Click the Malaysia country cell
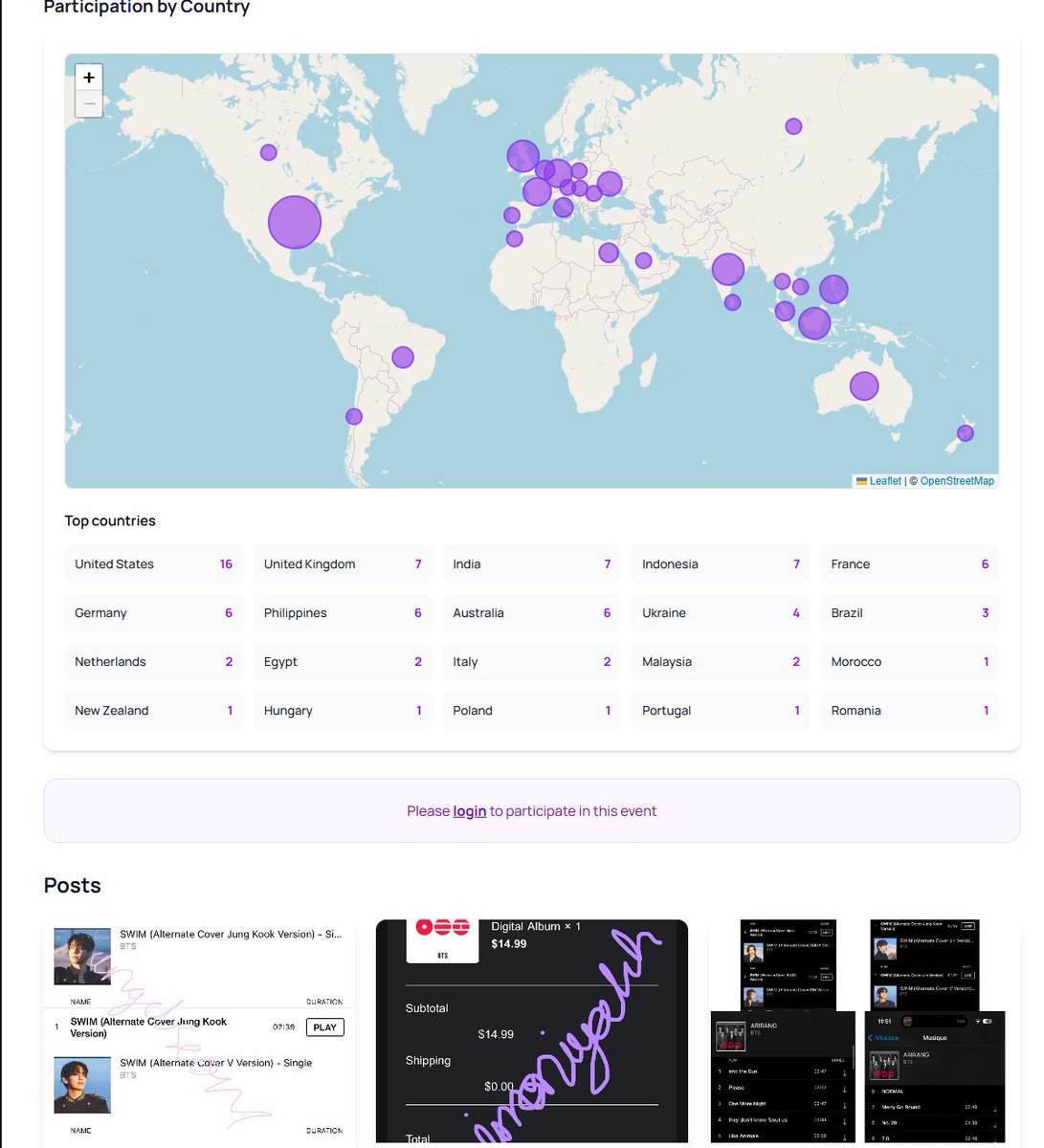Image resolution: width=1044 pixels, height=1148 pixels. 721,662
